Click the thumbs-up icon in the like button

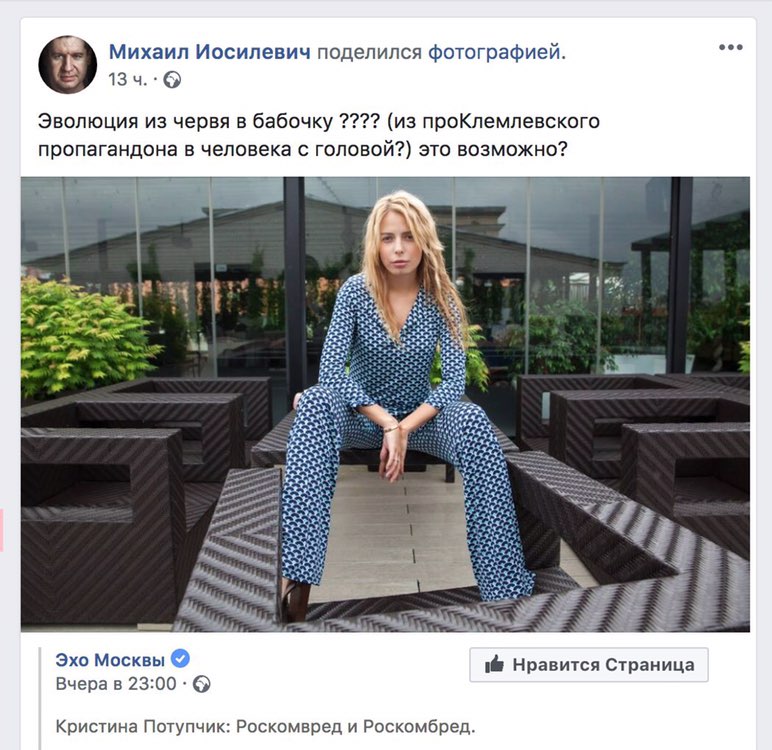click(494, 665)
